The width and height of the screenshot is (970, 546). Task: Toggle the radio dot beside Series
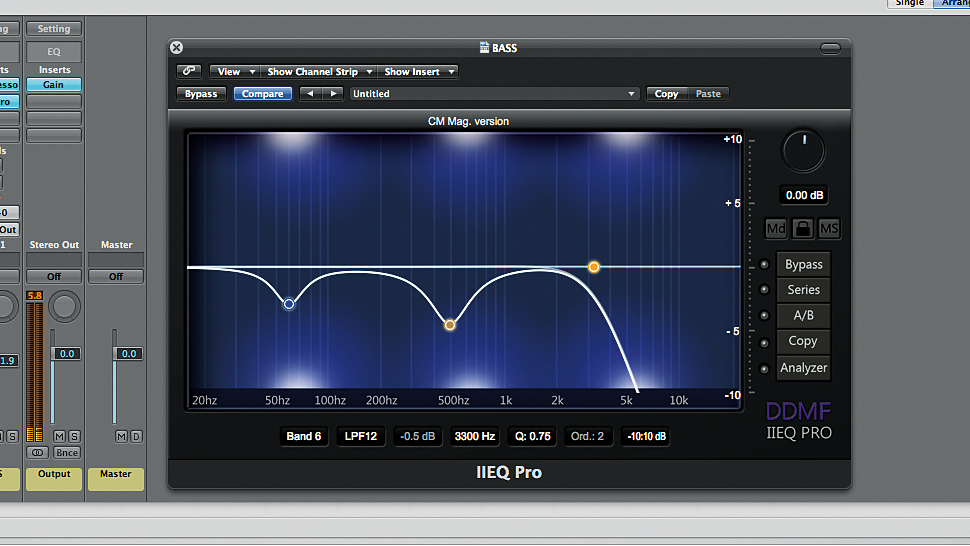(x=765, y=289)
